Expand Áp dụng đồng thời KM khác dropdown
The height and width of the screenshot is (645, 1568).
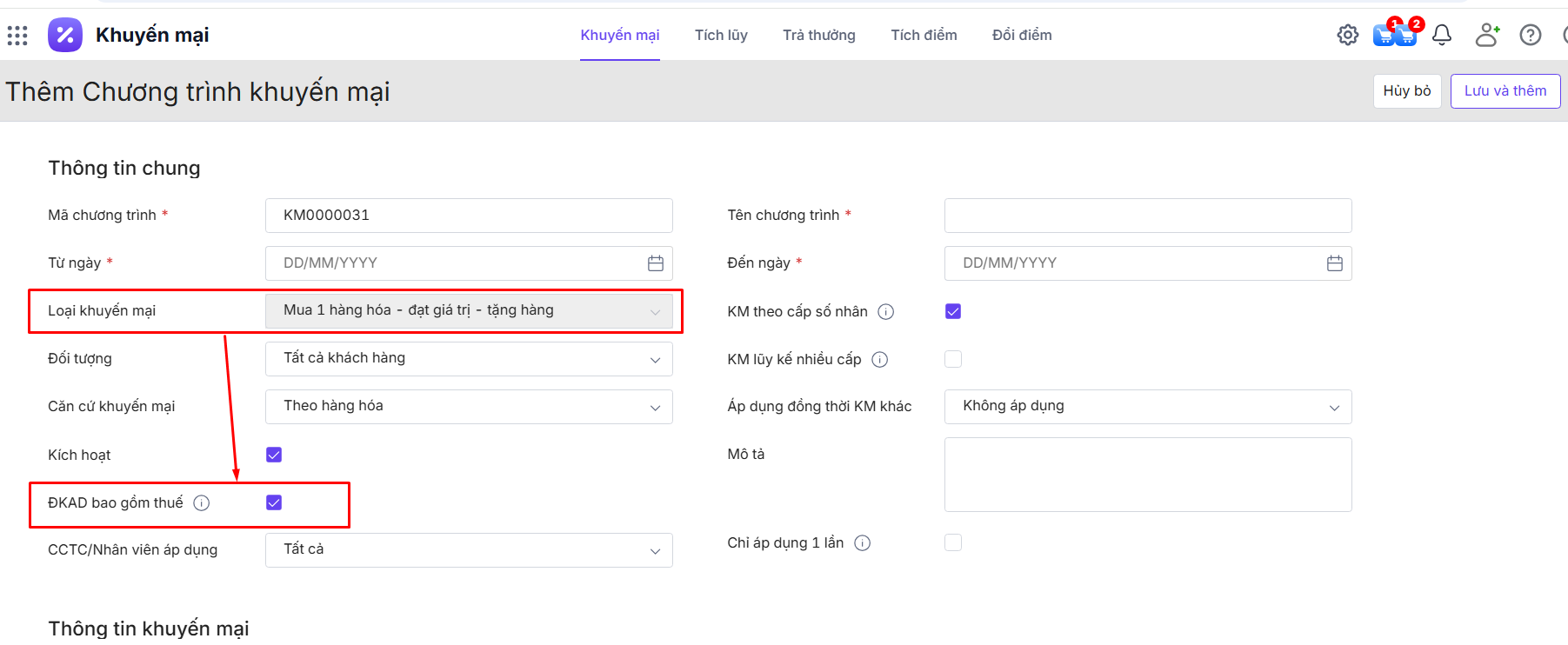coord(1147,407)
